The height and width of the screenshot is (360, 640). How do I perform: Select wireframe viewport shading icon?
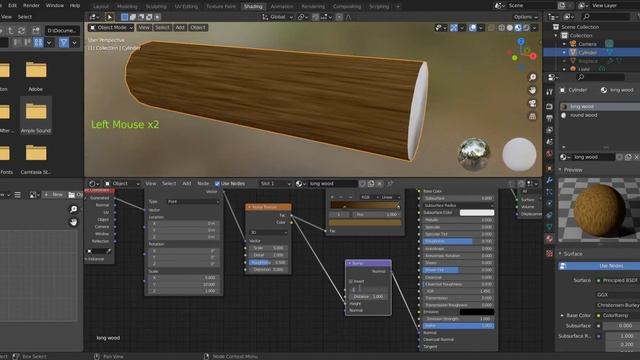[502, 28]
